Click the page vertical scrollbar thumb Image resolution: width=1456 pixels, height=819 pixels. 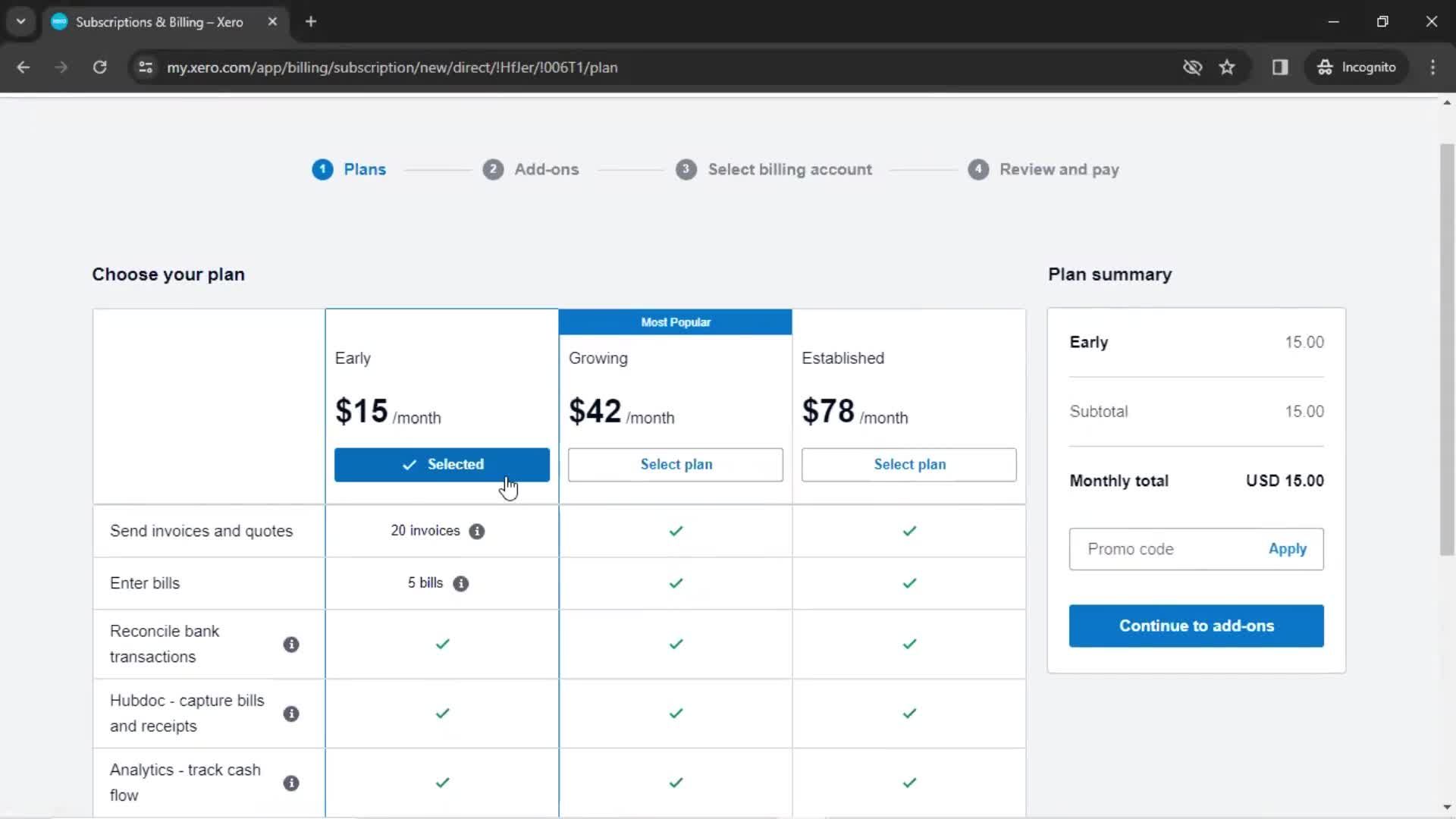click(1447, 349)
